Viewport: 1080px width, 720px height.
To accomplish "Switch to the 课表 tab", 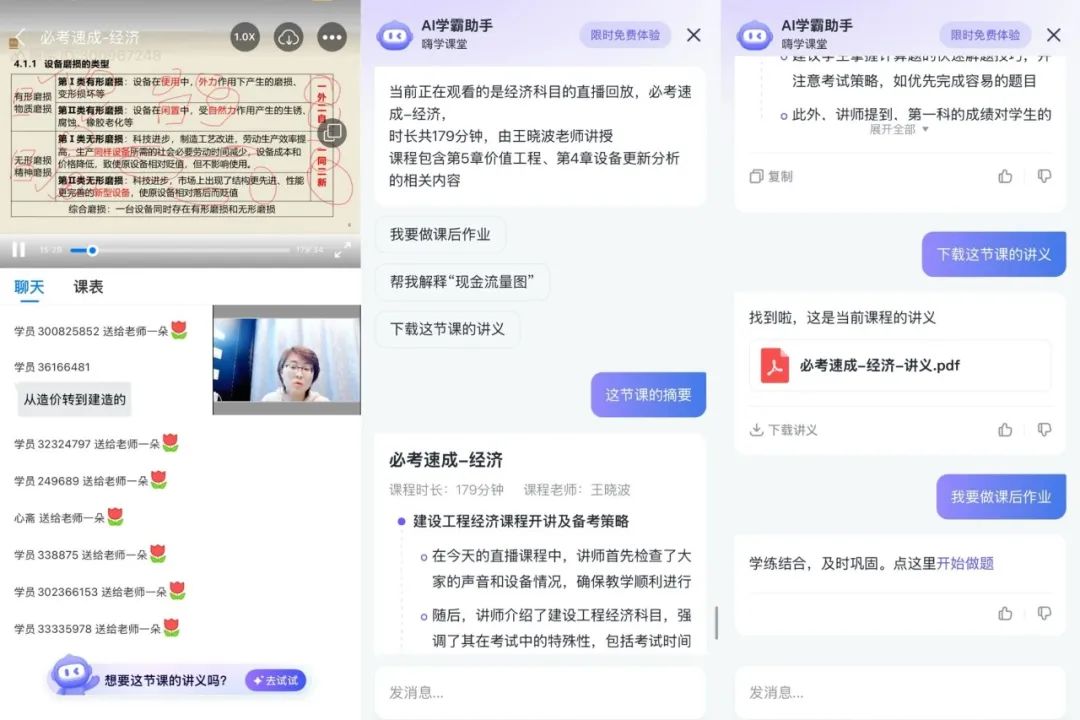I will (88, 287).
